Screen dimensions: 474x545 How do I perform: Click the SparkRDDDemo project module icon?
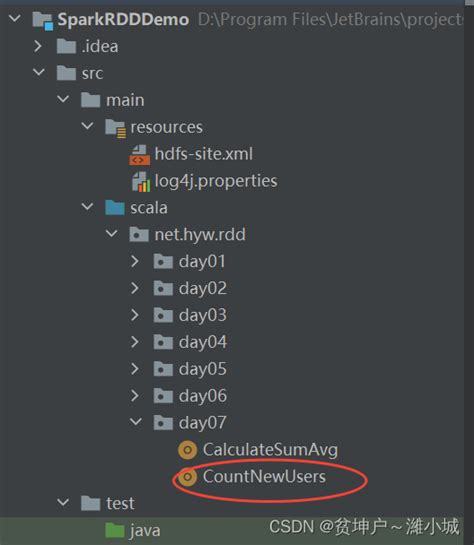click(x=43, y=20)
